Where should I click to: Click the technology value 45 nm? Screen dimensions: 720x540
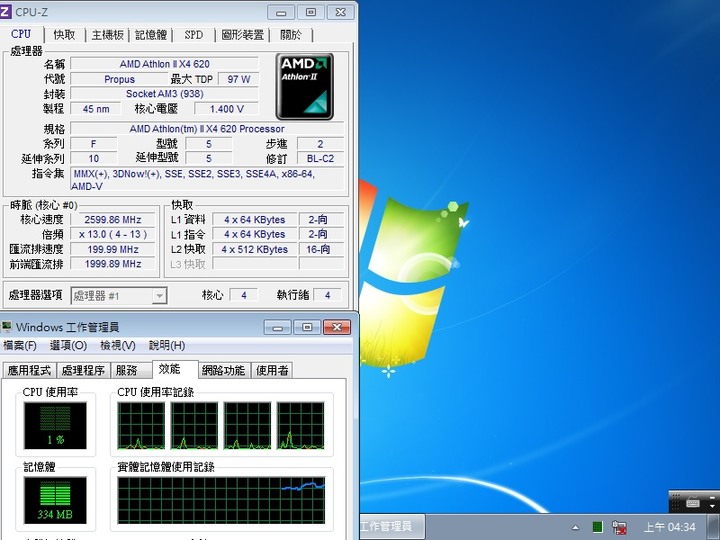pos(96,109)
